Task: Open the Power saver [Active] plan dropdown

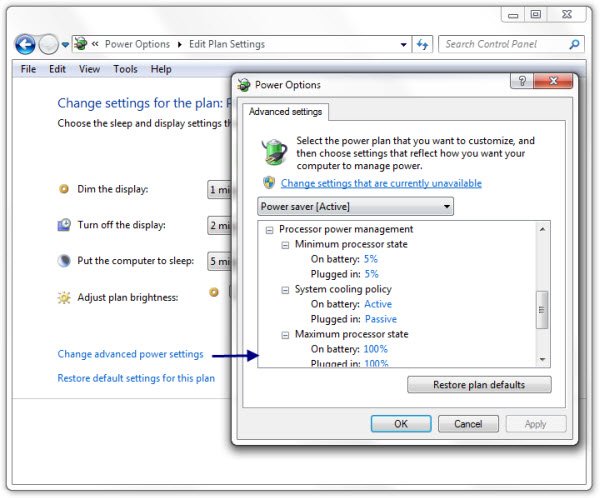Action: [356, 207]
